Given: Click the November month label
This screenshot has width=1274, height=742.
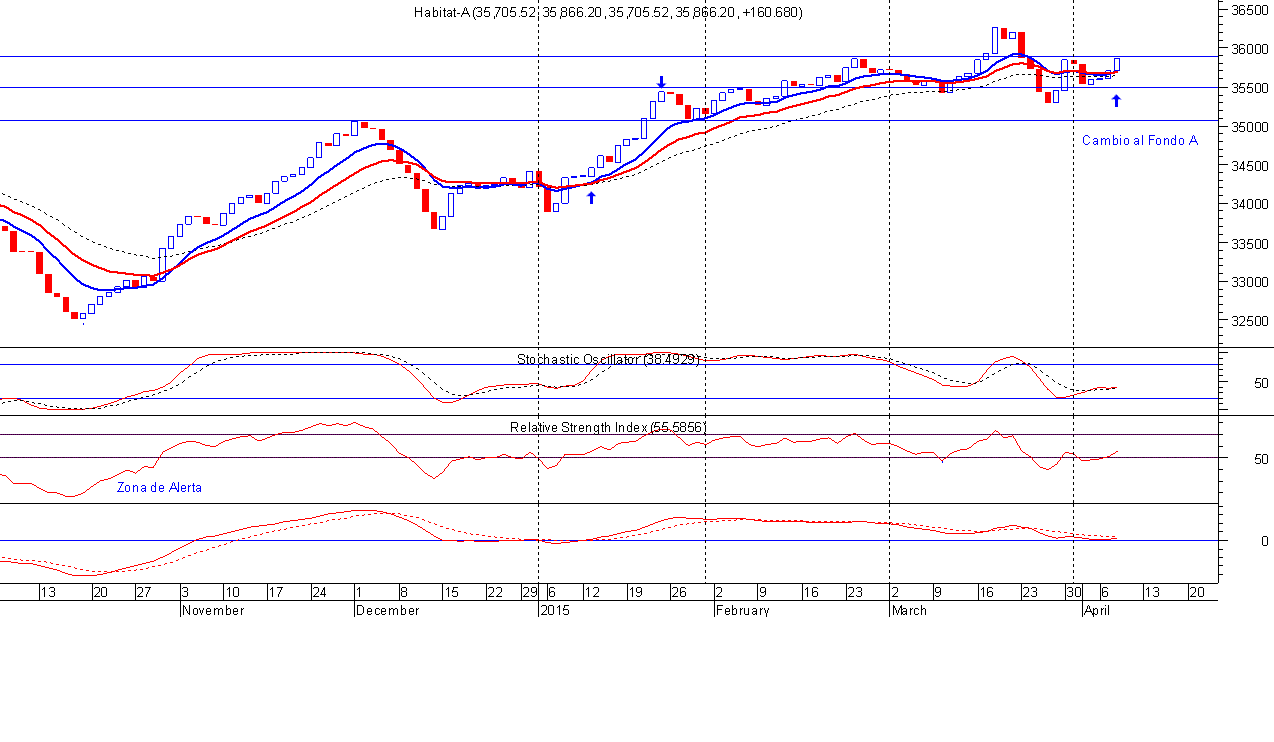Looking at the screenshot, I should [213, 610].
